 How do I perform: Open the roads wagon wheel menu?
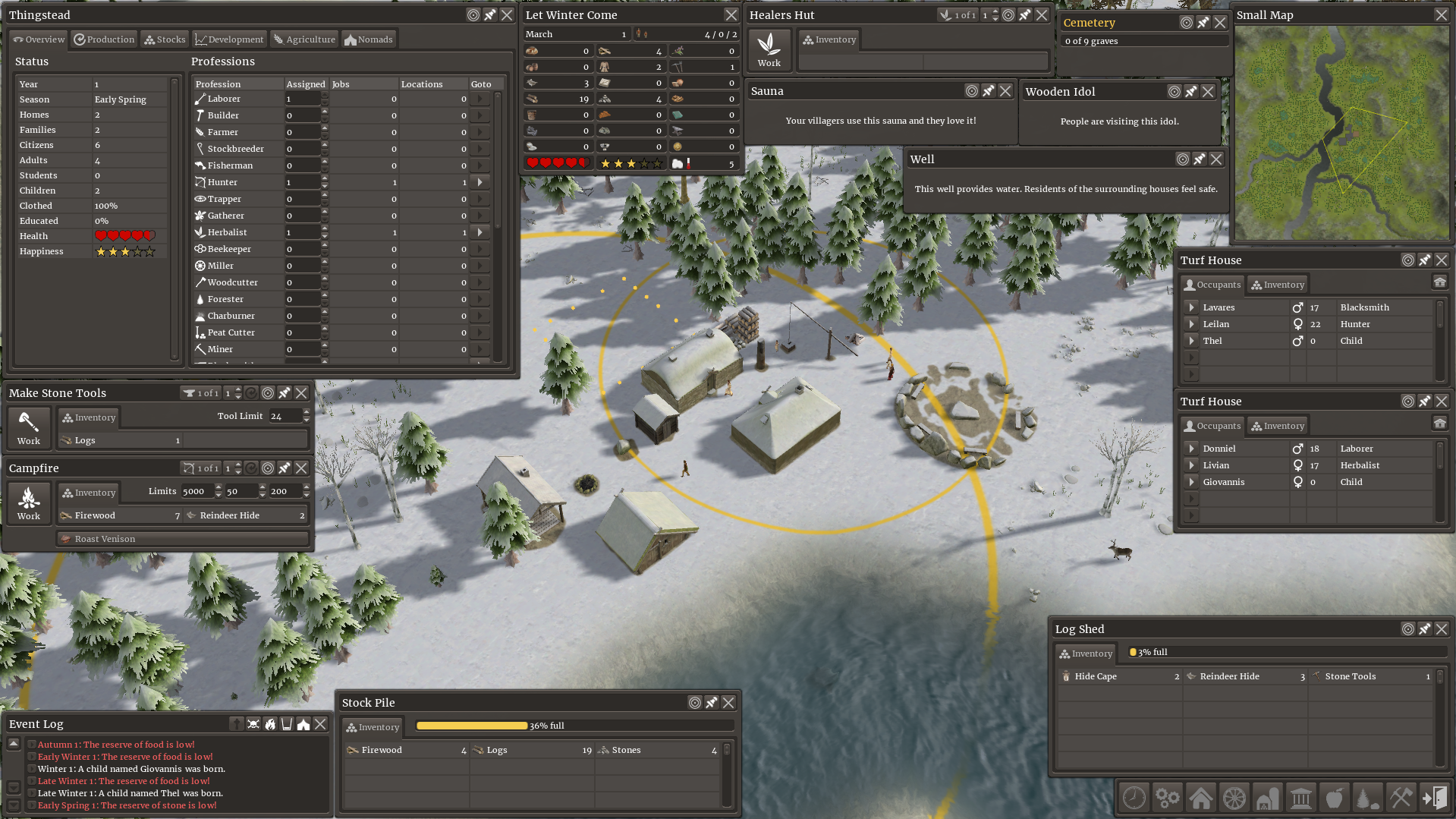point(1234,798)
